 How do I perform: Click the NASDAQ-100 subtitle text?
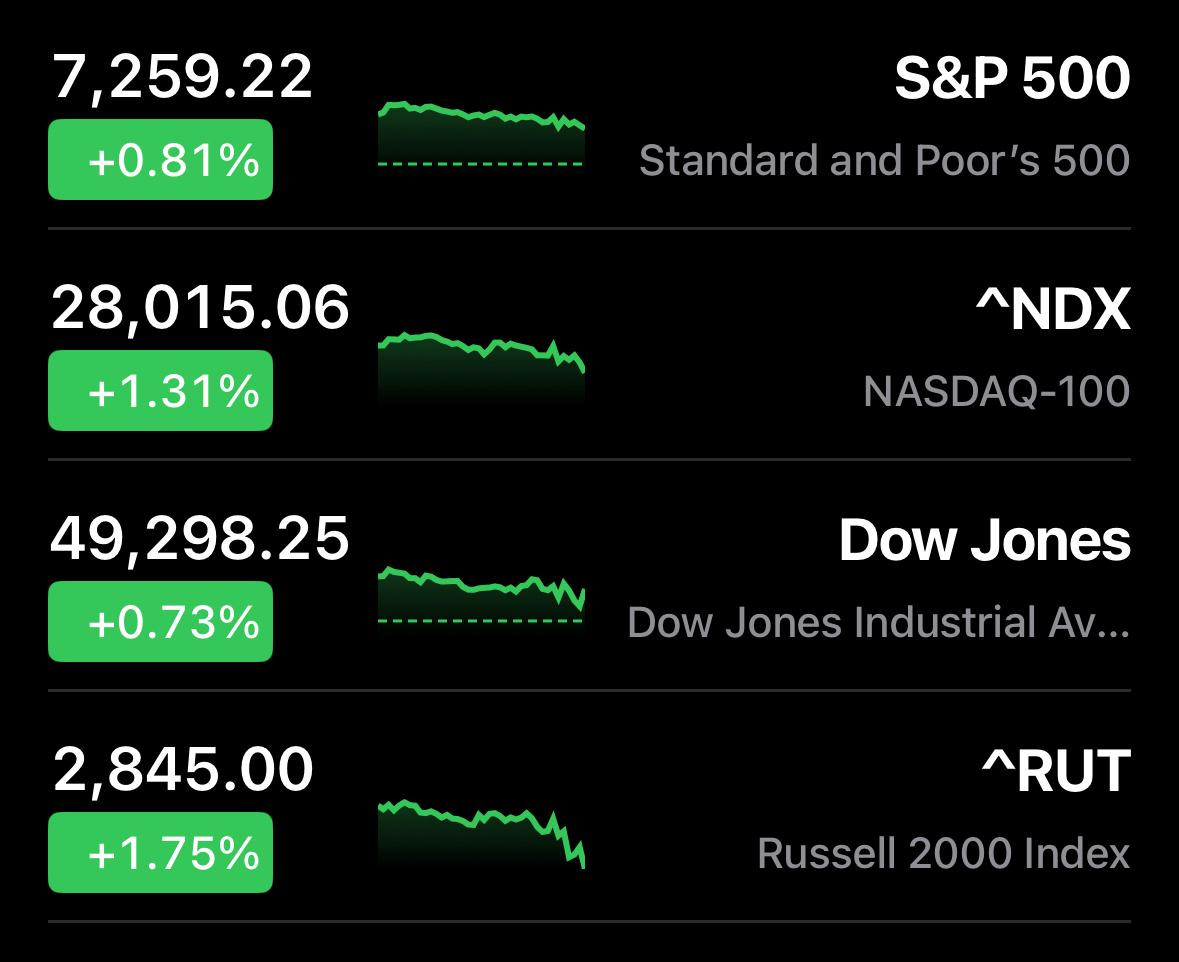click(996, 391)
